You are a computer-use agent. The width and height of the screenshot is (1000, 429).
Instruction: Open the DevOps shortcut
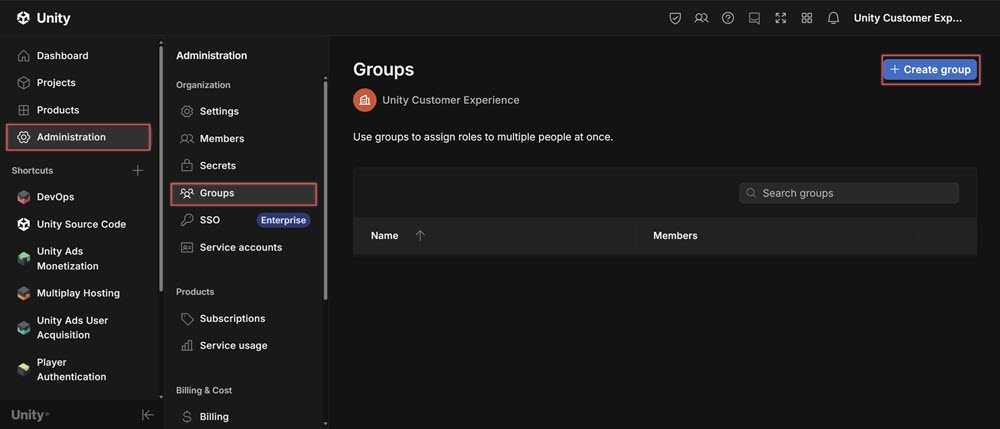pyautogui.click(x=55, y=197)
